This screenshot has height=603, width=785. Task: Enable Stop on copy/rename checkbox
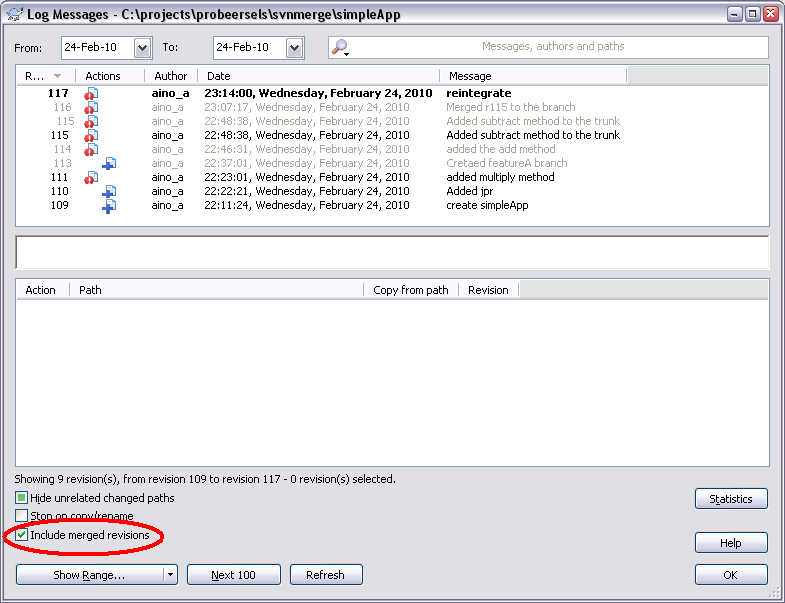[x=21, y=515]
